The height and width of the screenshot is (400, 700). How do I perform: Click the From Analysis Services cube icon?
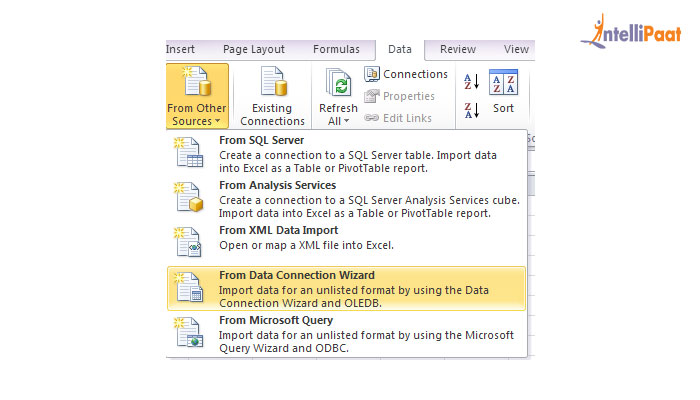click(x=189, y=197)
